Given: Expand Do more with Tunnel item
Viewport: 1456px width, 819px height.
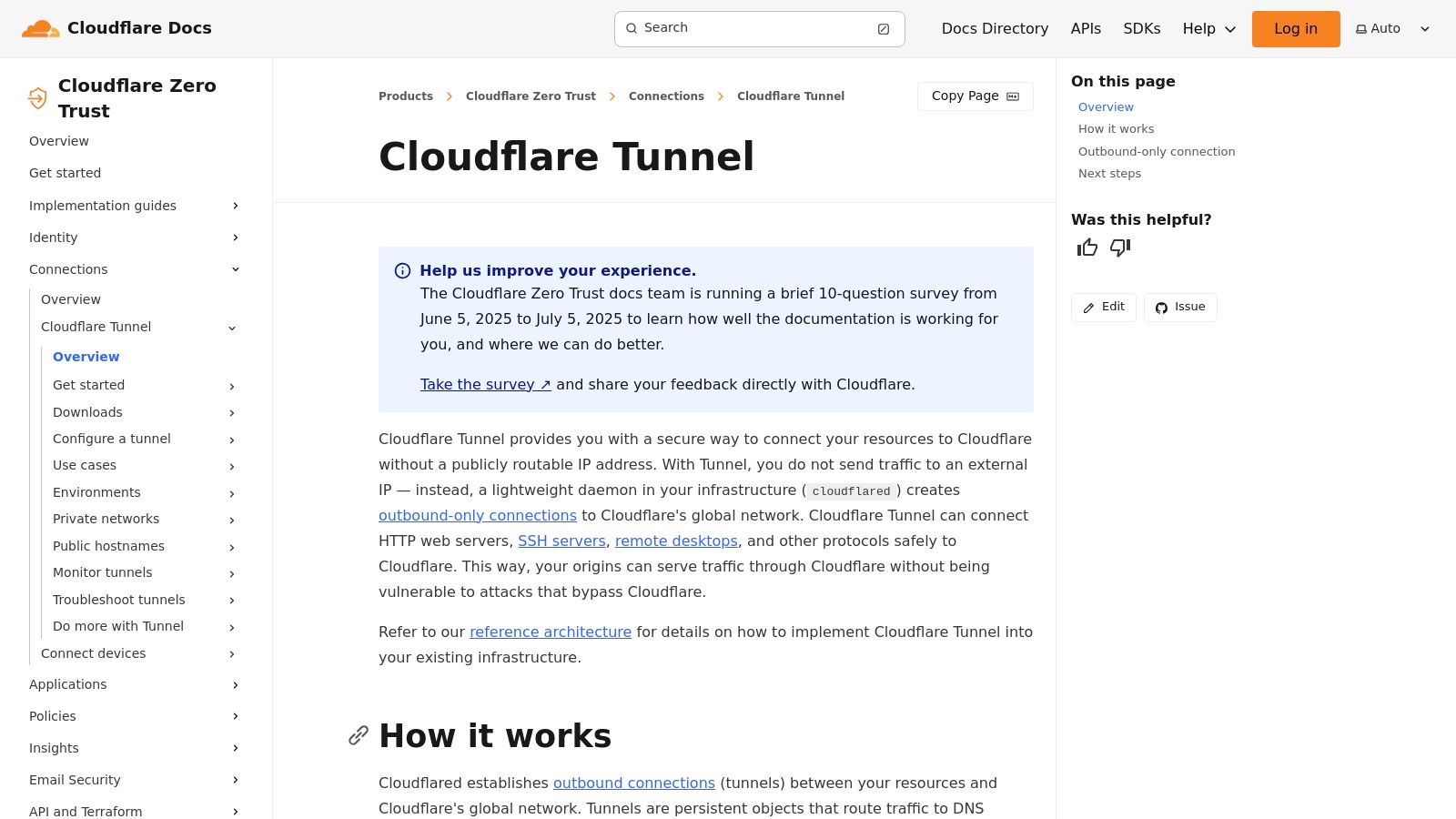Looking at the screenshot, I should [232, 627].
